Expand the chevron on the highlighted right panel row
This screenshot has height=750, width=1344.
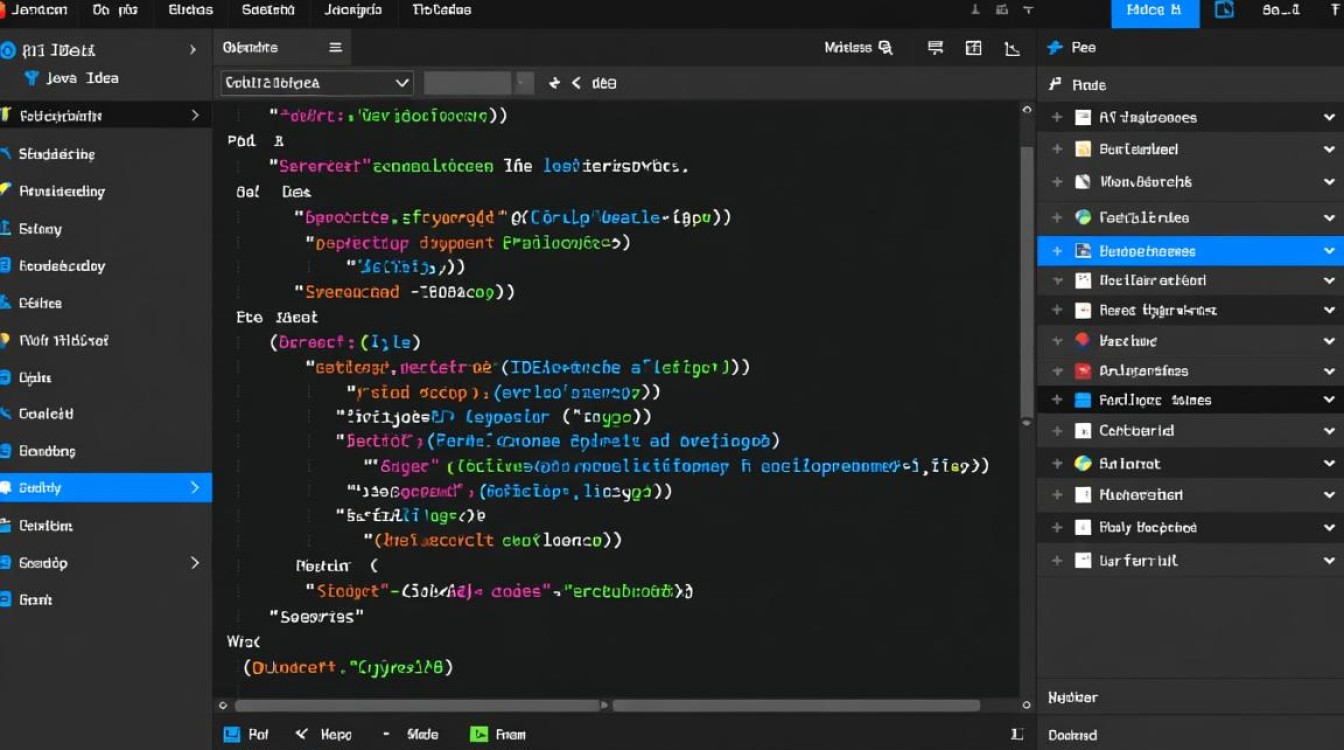(1329, 251)
